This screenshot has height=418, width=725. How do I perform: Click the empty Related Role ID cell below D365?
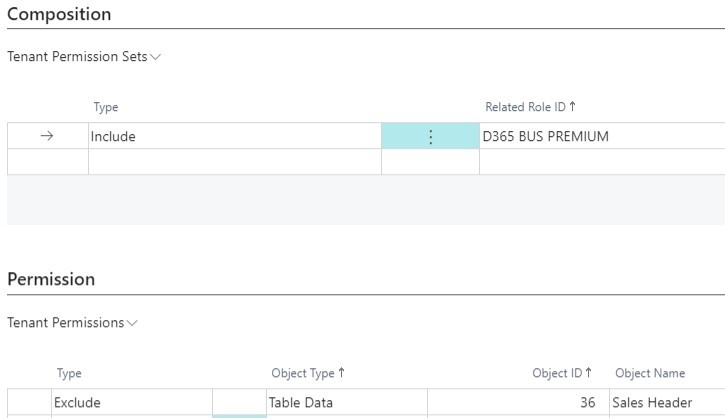point(600,162)
